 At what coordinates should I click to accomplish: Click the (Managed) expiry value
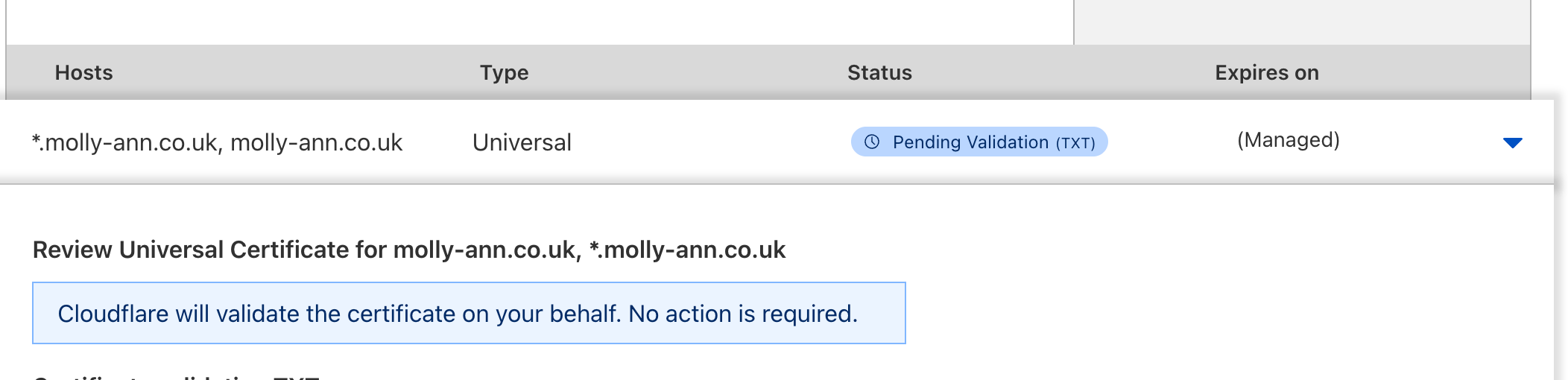point(1288,140)
